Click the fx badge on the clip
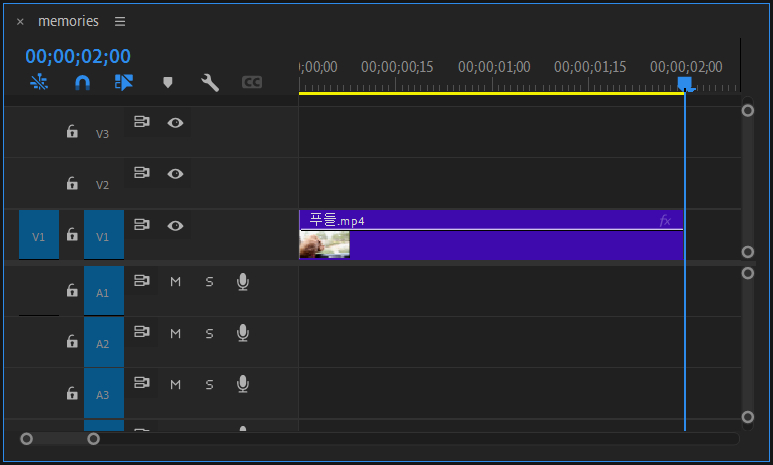773x465 pixels. (665, 220)
